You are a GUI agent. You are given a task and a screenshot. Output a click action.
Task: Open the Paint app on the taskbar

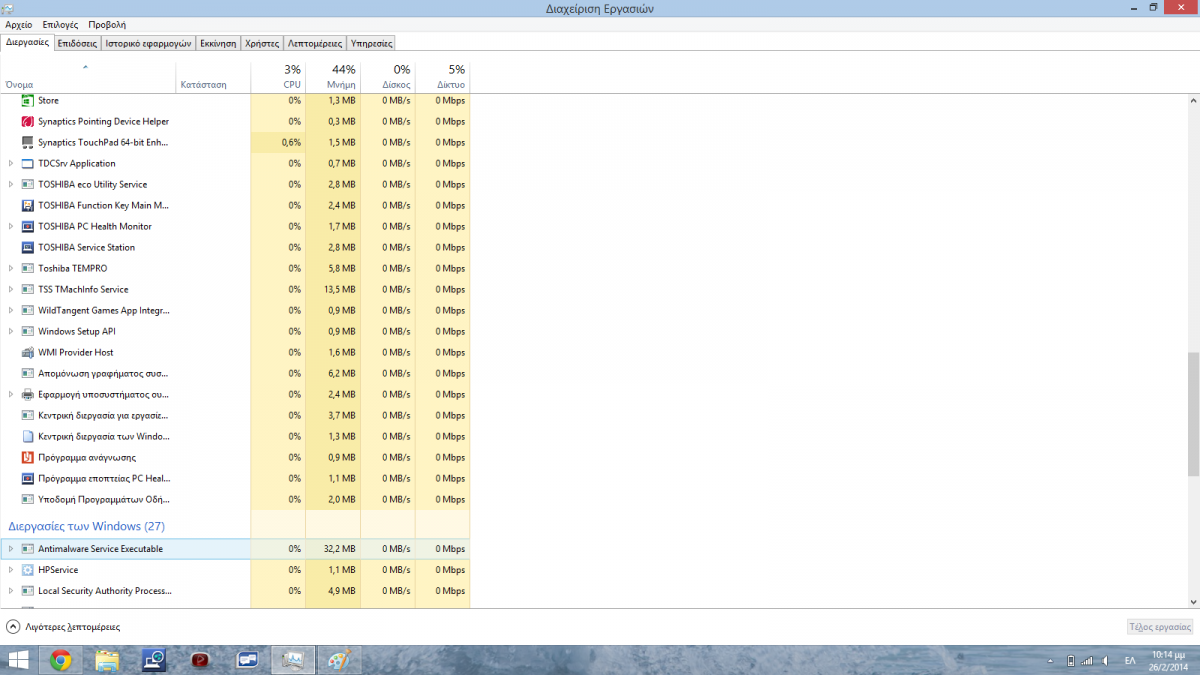point(340,660)
